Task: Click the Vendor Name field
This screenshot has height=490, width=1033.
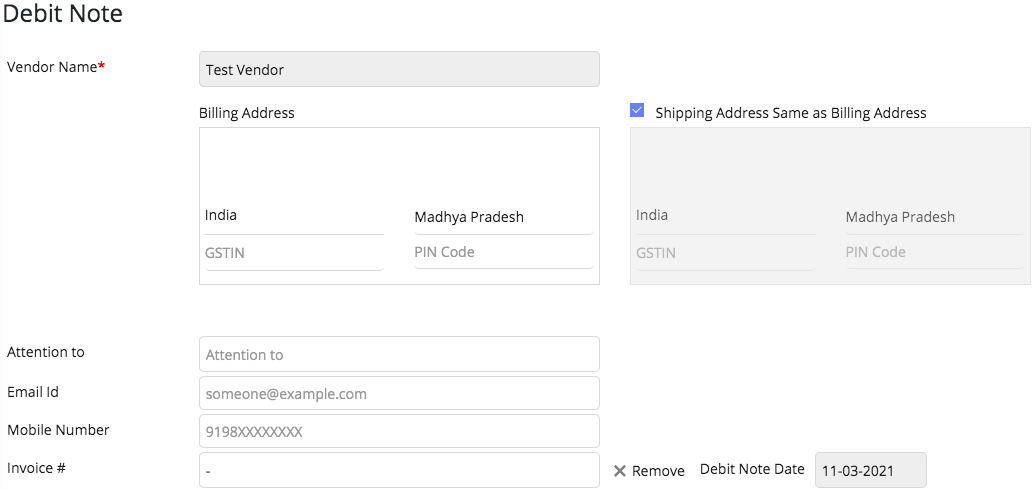Action: 399,70
